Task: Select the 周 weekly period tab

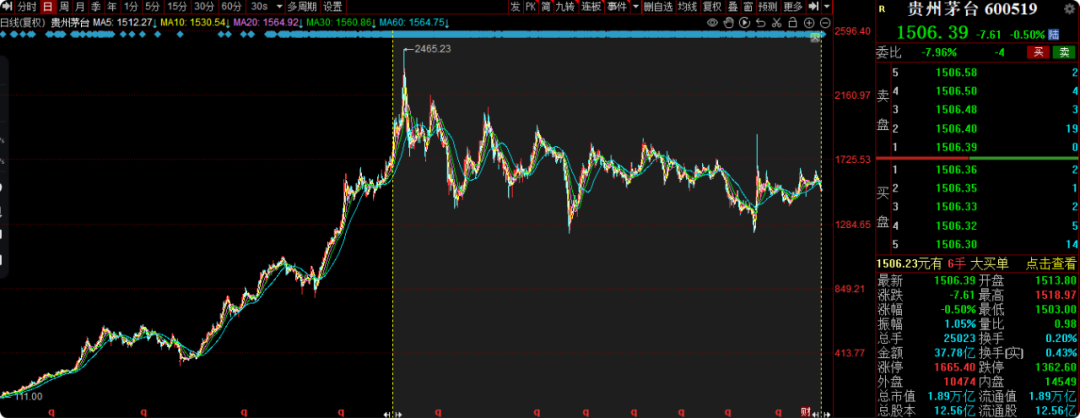Action: coord(64,7)
